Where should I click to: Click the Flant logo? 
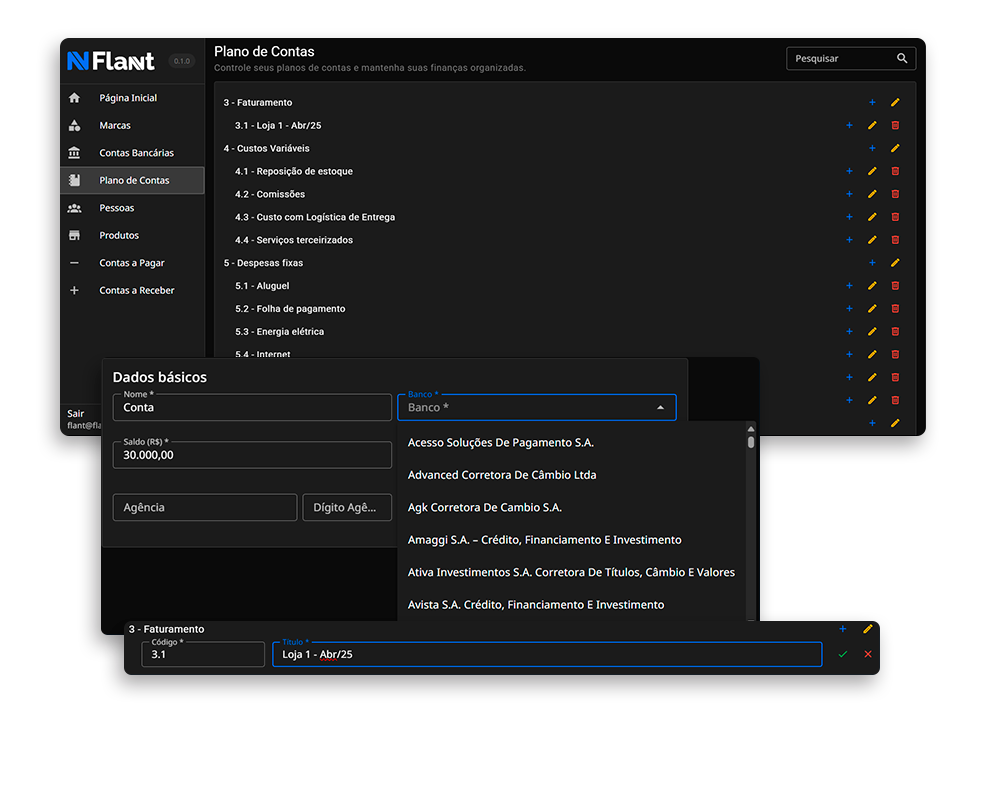(x=111, y=61)
